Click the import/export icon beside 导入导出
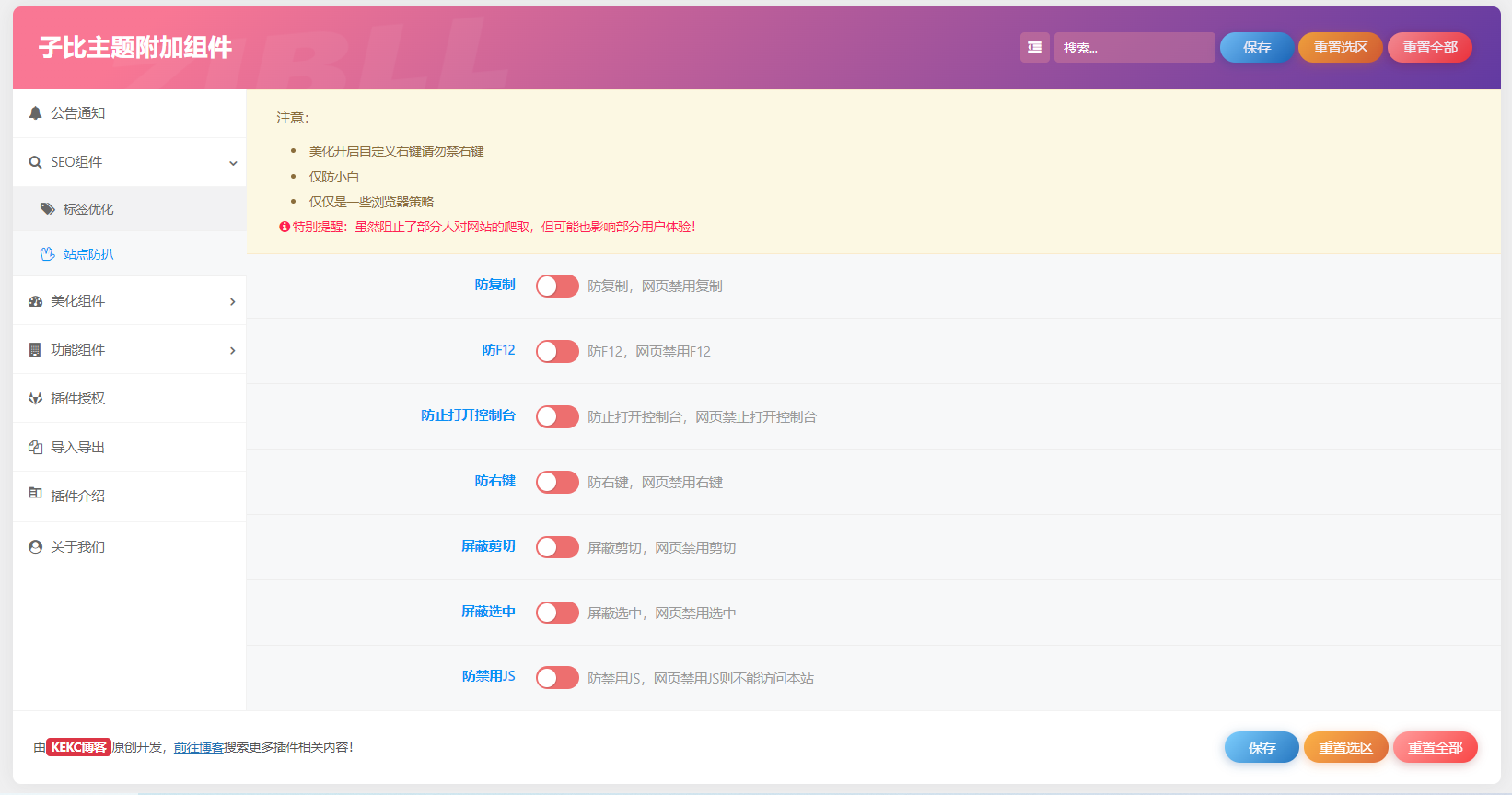Screen dimensions: 1512x795 coord(35,448)
